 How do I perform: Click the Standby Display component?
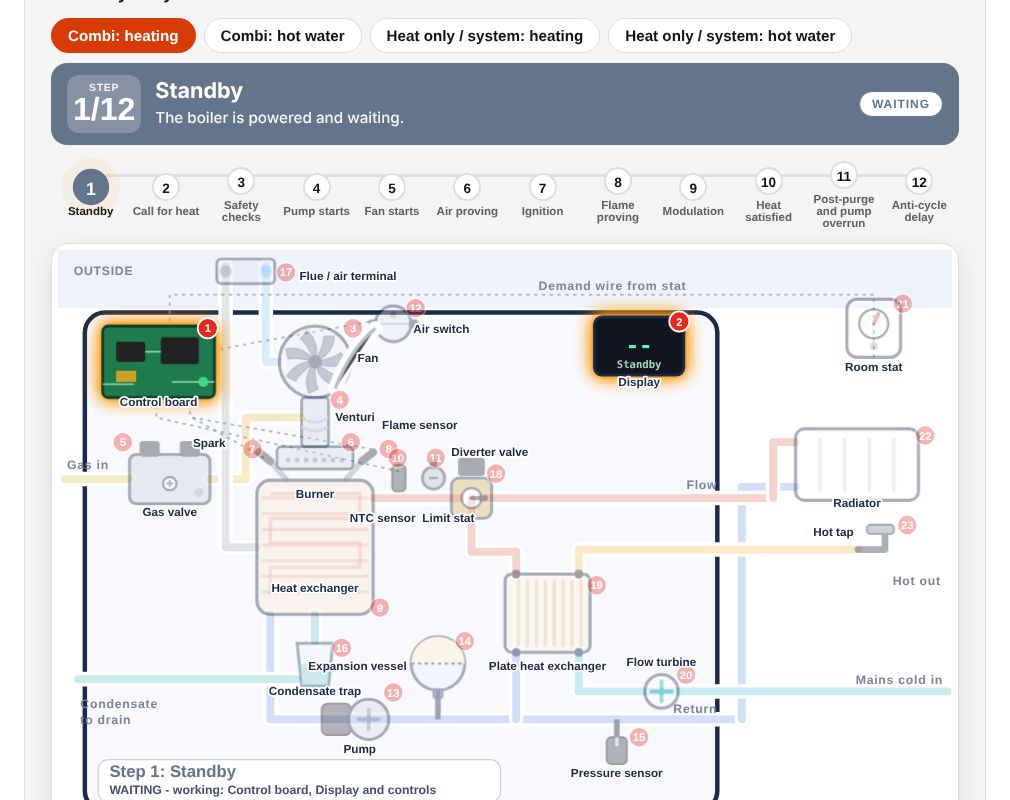[639, 346]
